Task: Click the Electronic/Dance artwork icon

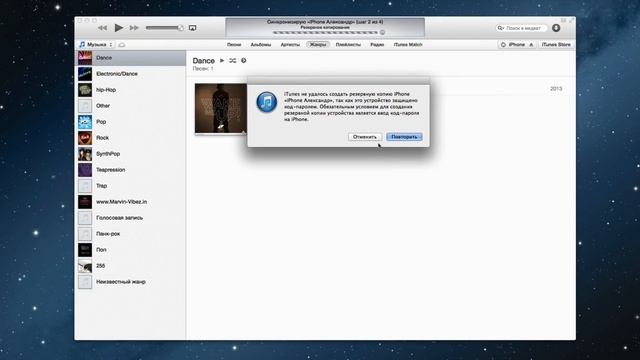Action: click(x=85, y=74)
